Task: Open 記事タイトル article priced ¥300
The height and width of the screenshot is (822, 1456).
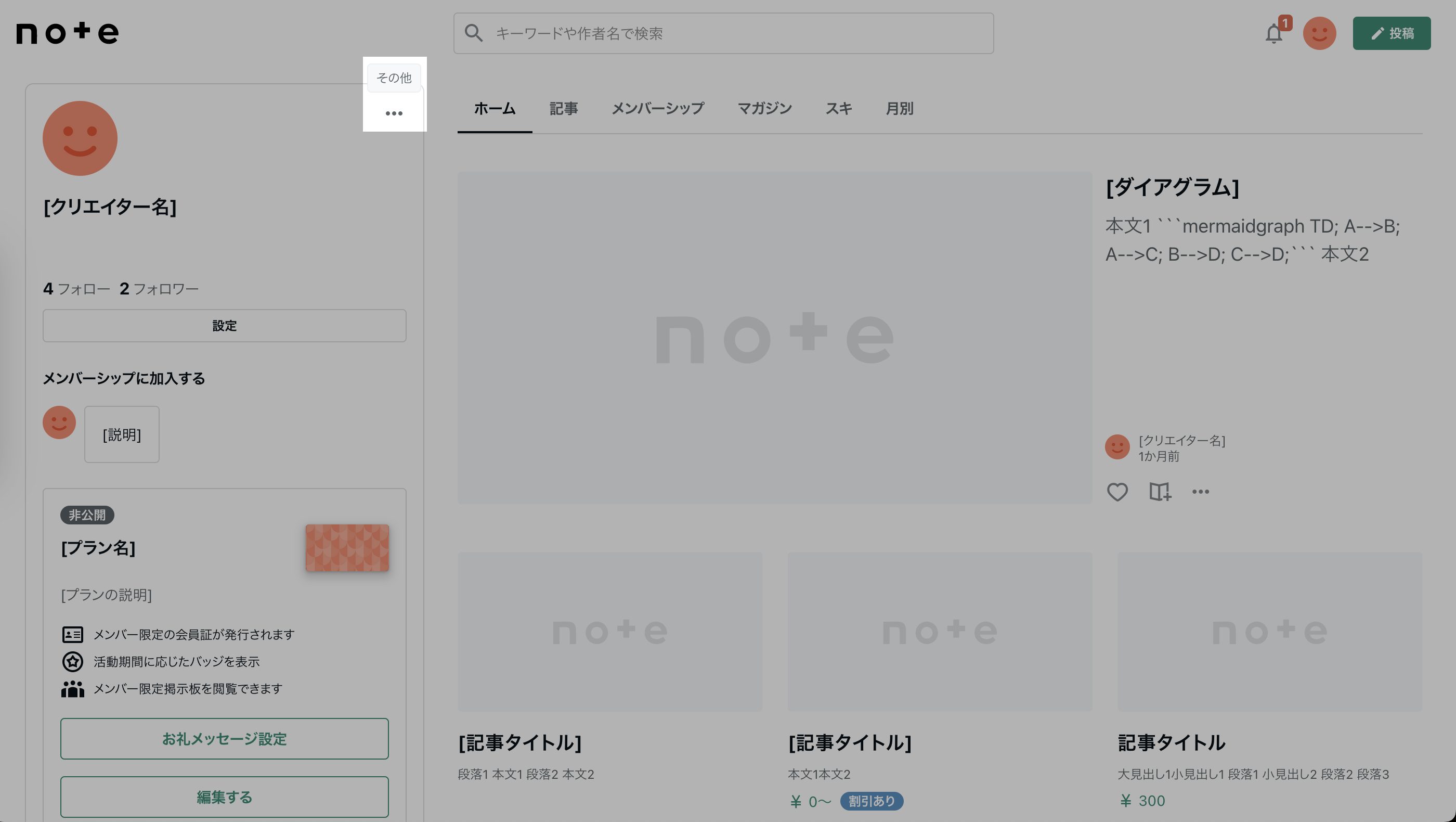Action: pyautogui.click(x=1171, y=743)
